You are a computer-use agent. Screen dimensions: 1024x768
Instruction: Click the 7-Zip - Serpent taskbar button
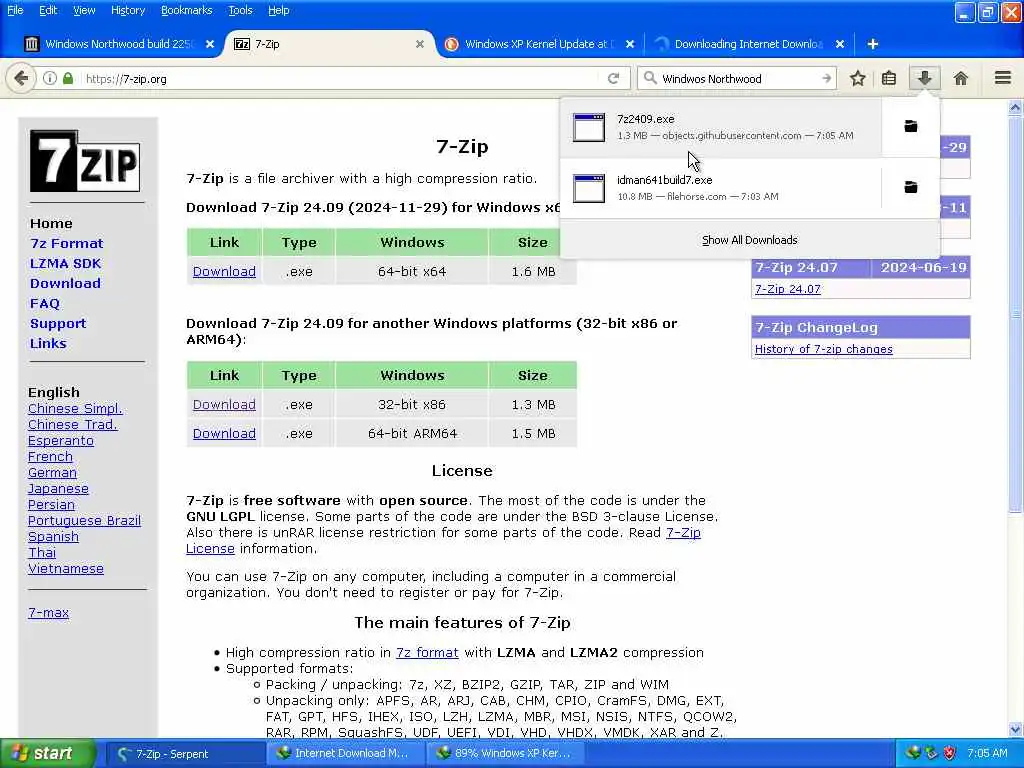(185, 753)
